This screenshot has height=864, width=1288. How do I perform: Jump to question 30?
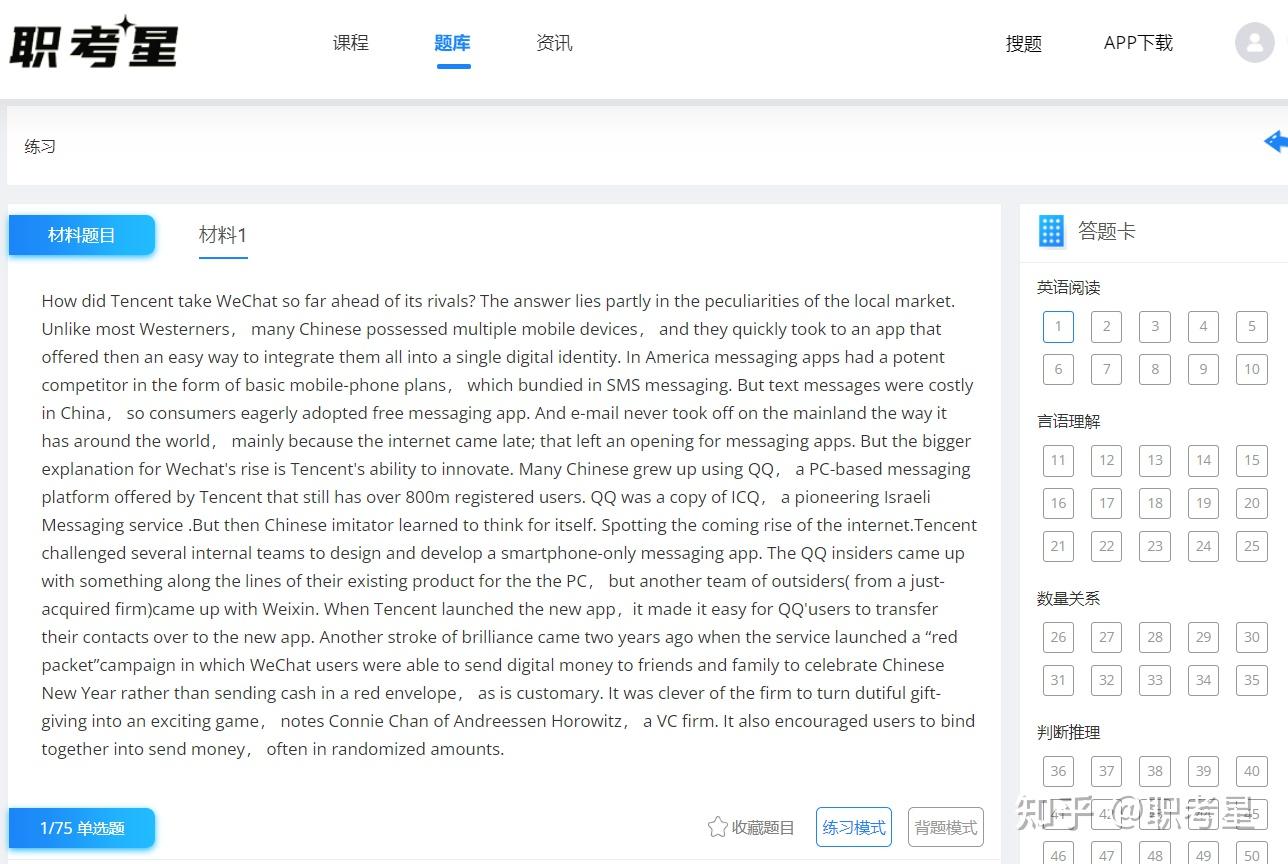tap(1252, 637)
